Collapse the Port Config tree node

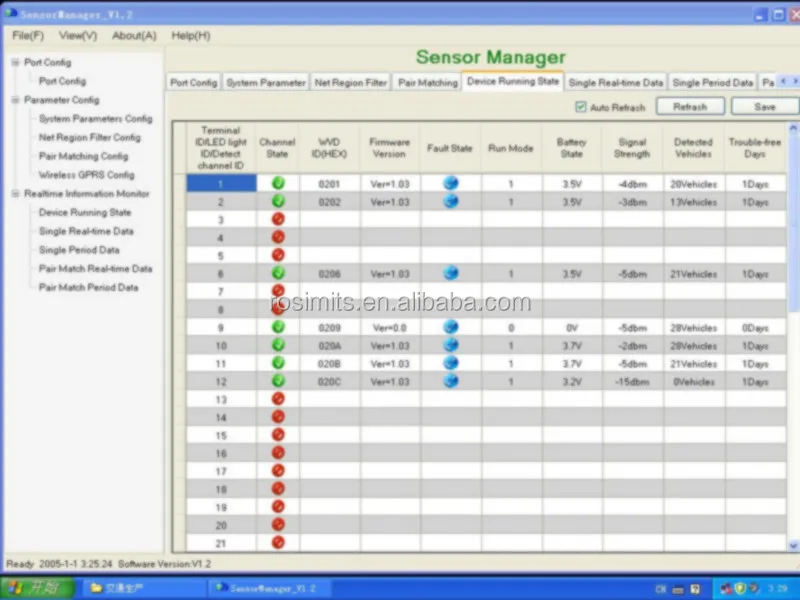coord(15,63)
